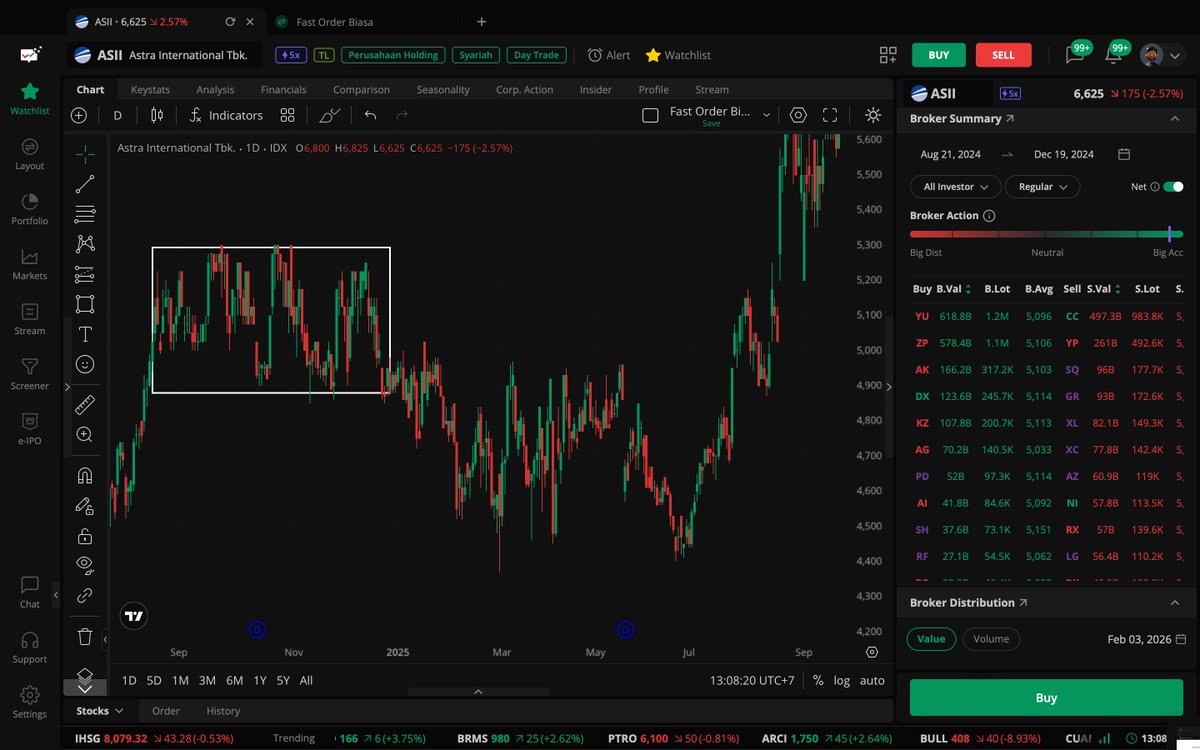Add ASII to Watchlist star button
Viewport: 1200px width, 750px height.
(x=678, y=55)
